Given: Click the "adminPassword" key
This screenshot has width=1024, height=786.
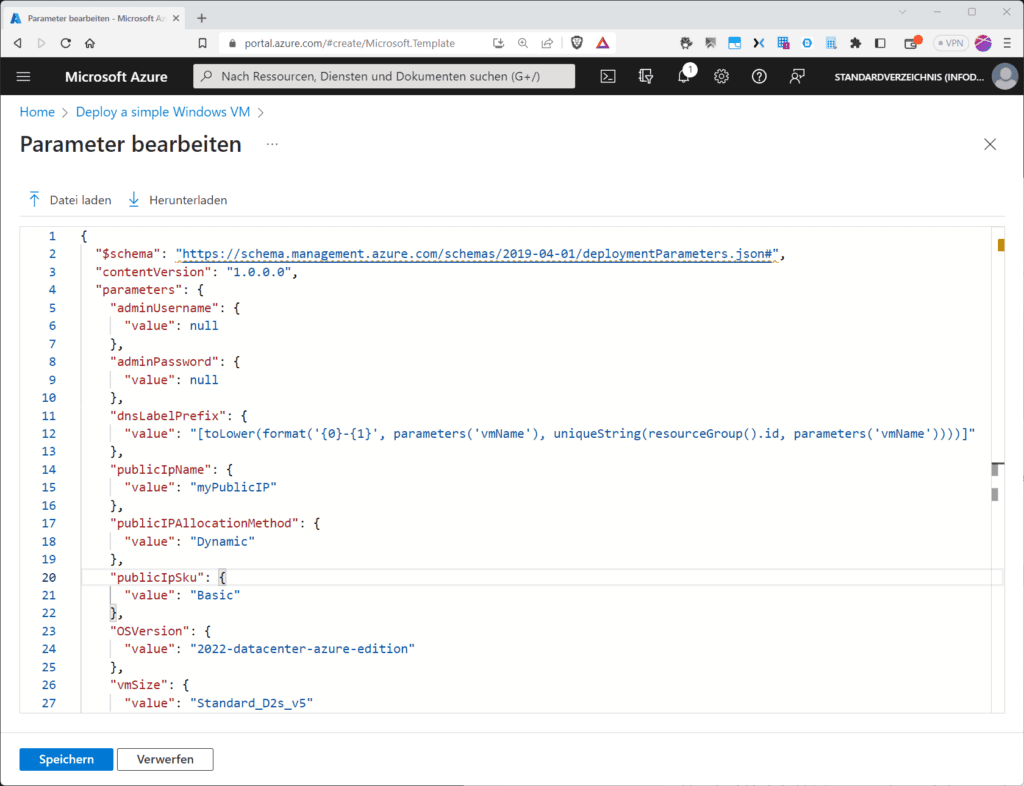Looking at the screenshot, I should [x=165, y=362].
